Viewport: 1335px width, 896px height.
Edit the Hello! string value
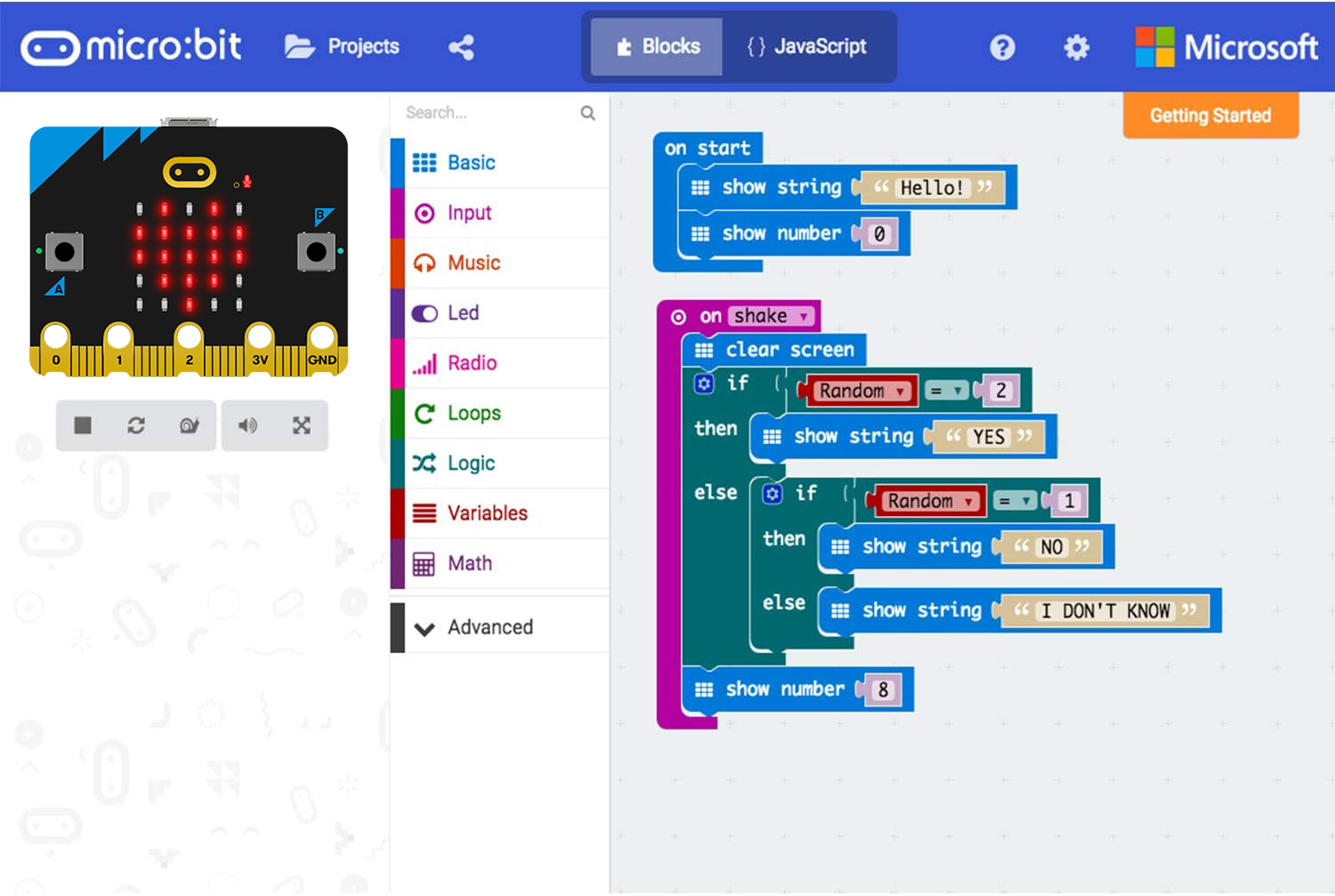pos(931,188)
